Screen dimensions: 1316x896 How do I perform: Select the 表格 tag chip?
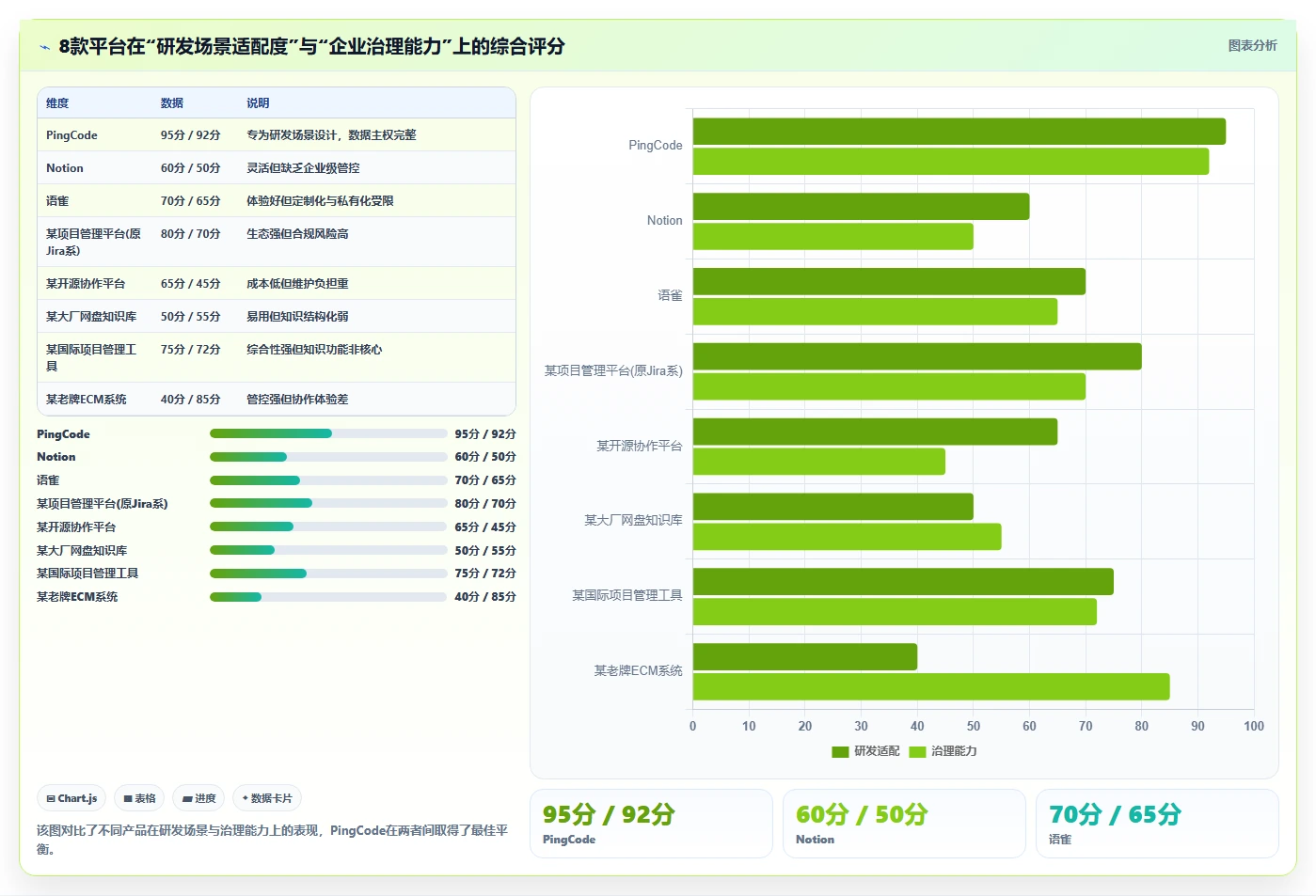point(139,798)
